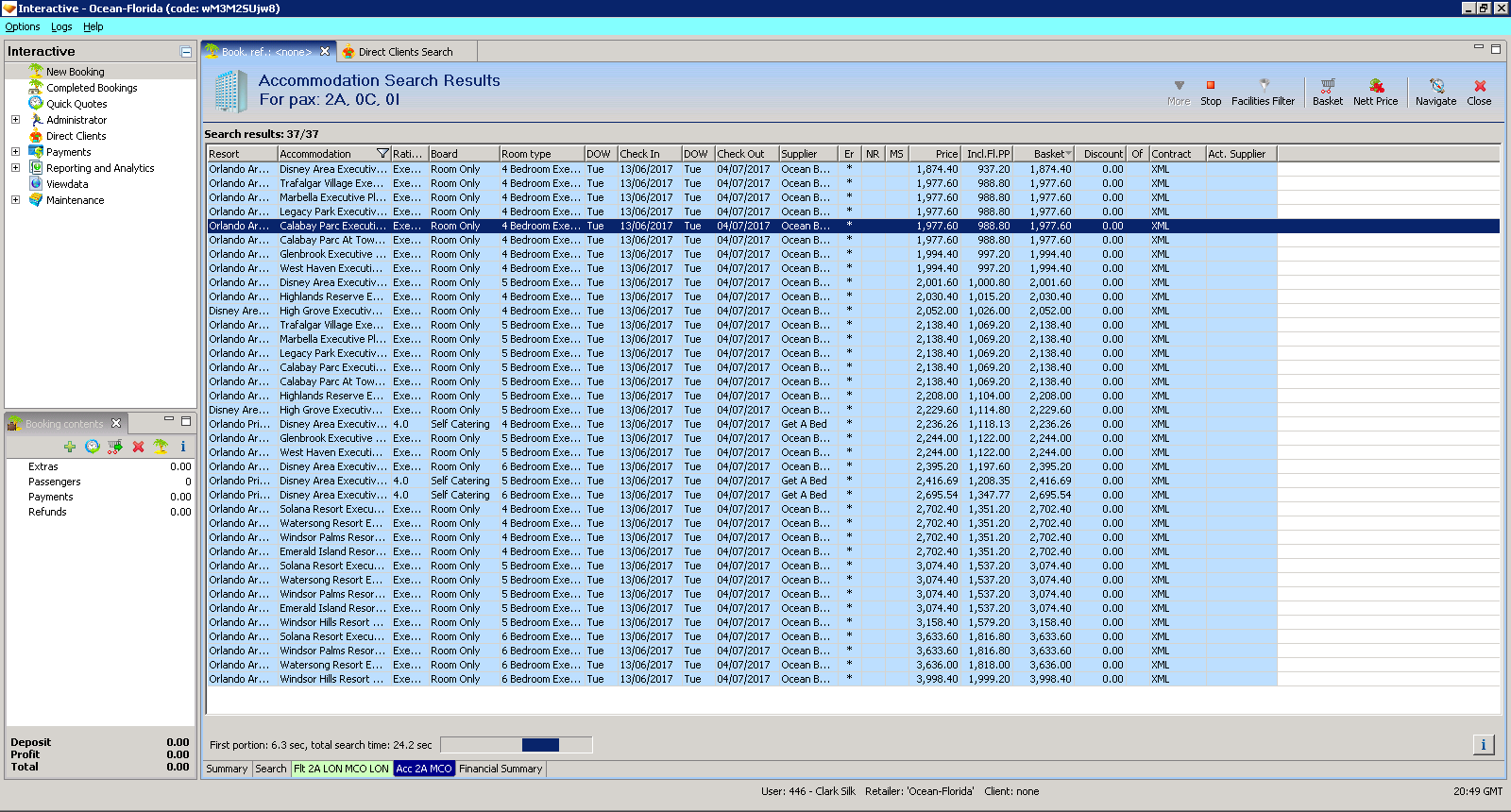
Task: Select the Flt 2A LON MCO LON tab
Action: click(341, 769)
